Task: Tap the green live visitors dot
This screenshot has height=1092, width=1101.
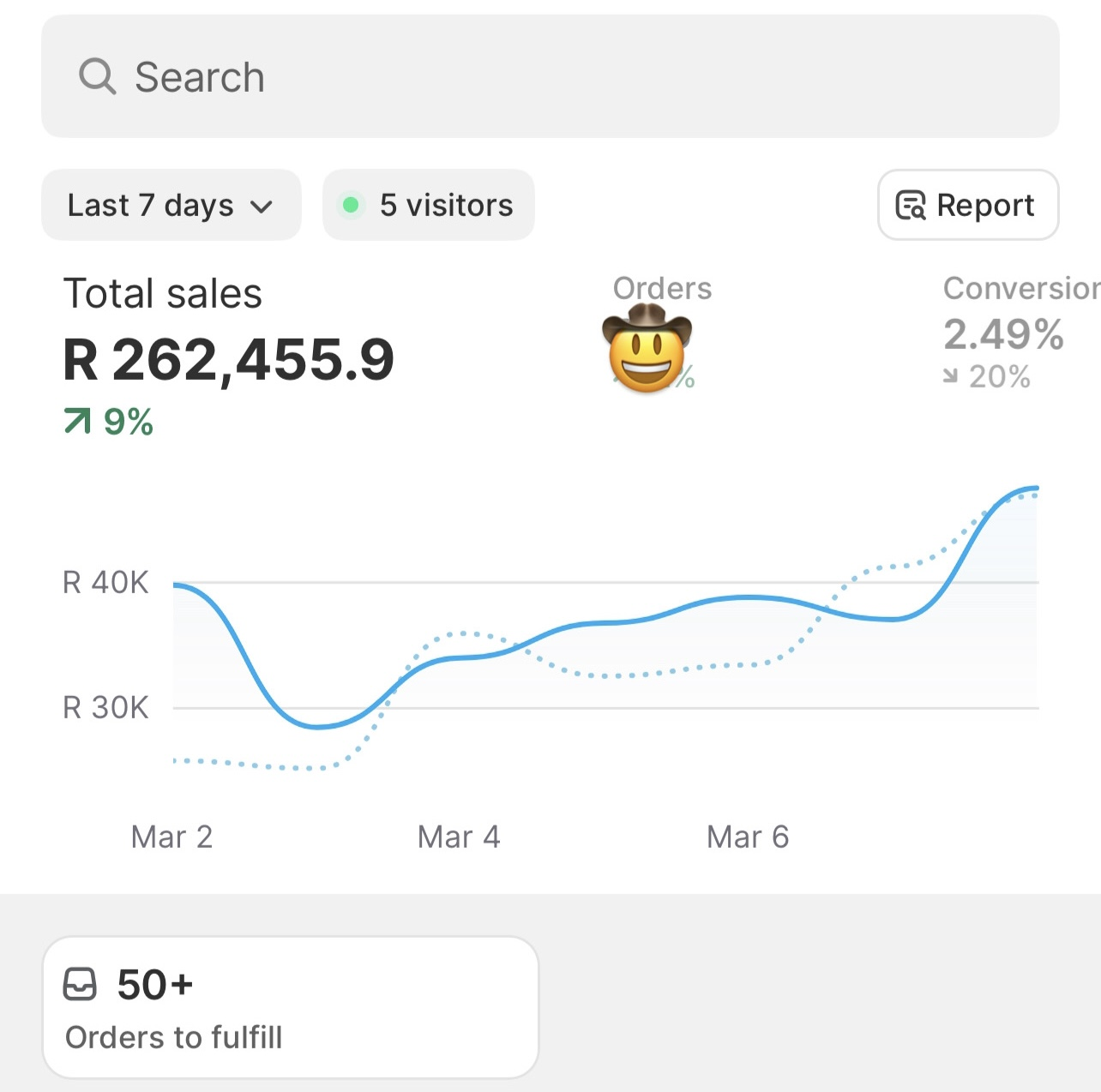Action: 350,205
